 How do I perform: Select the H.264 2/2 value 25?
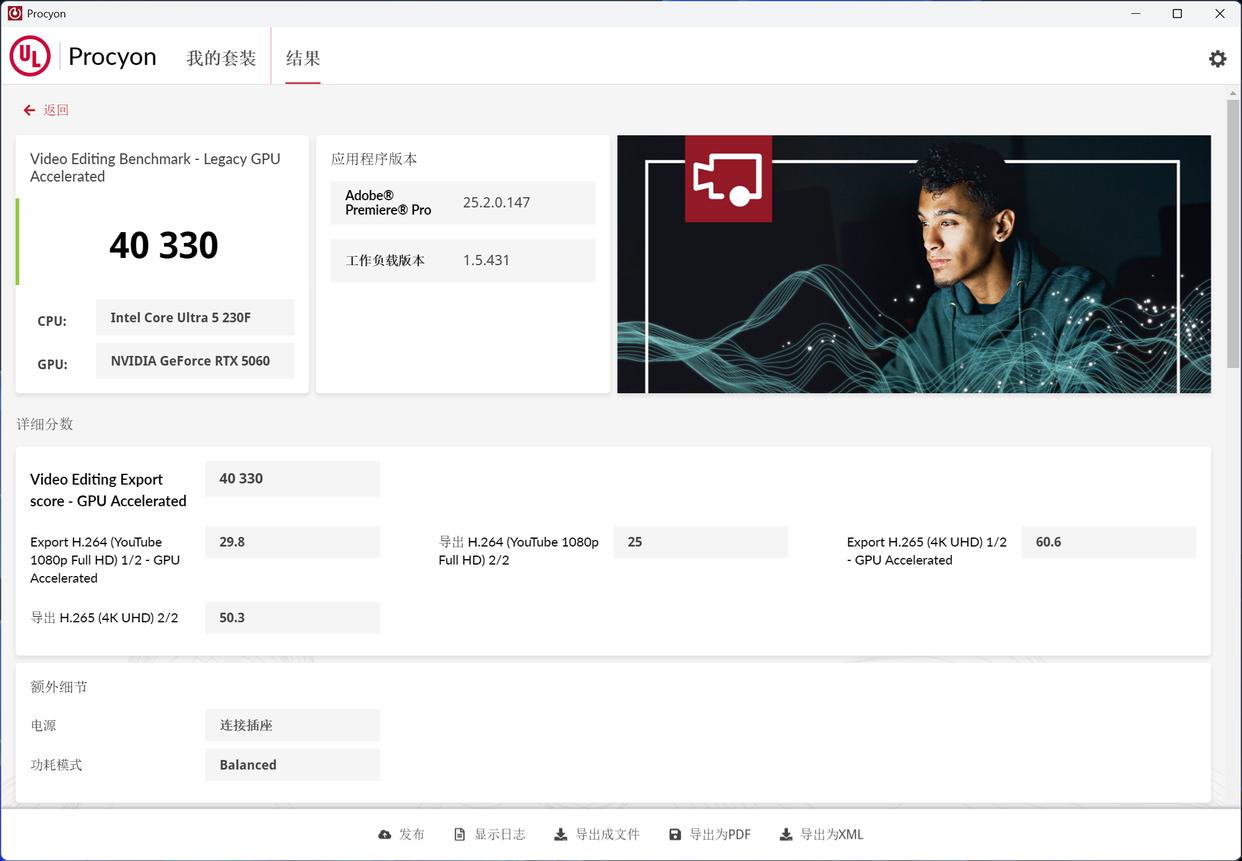coord(700,542)
